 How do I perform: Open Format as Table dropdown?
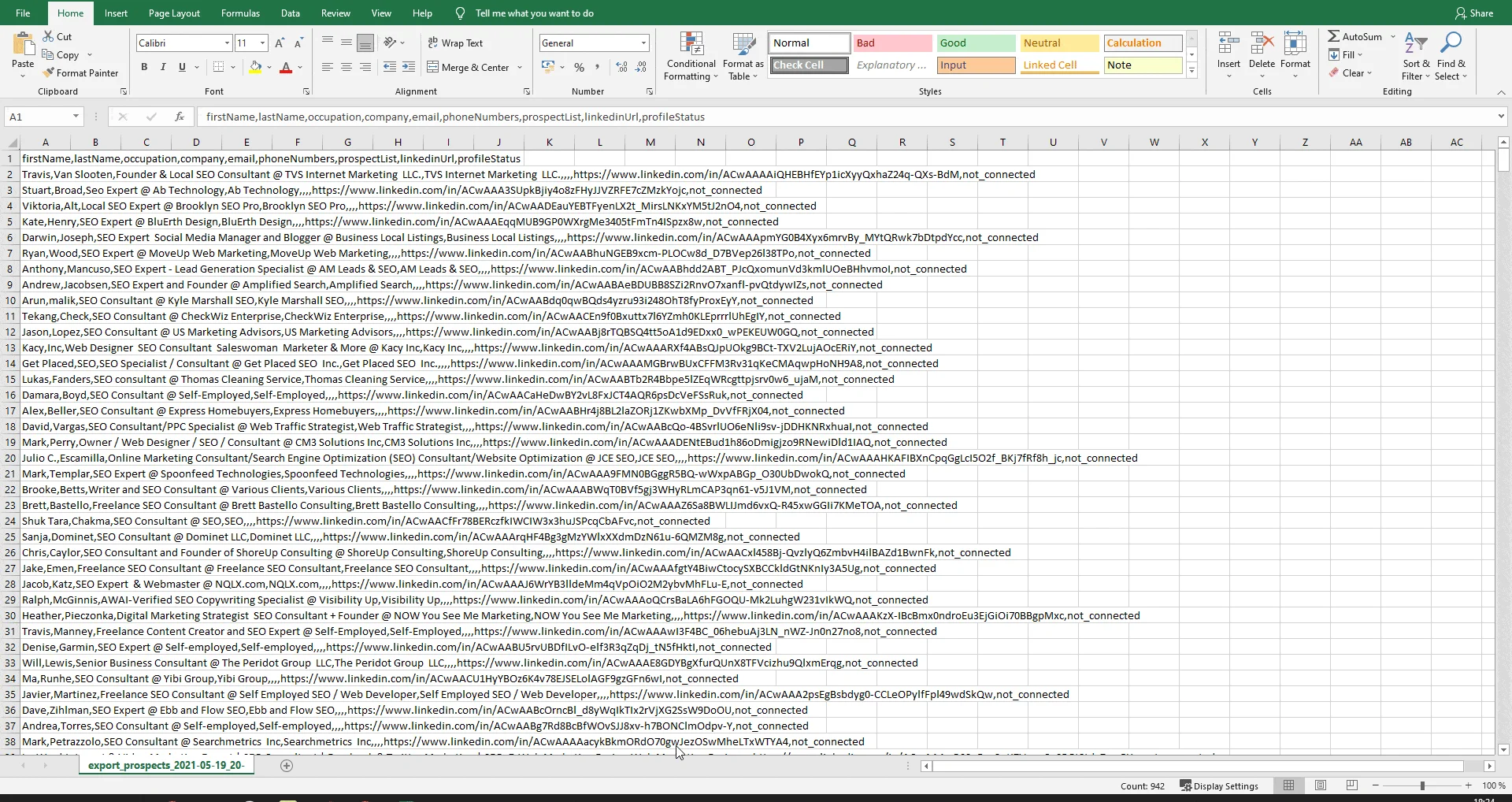pos(743,56)
